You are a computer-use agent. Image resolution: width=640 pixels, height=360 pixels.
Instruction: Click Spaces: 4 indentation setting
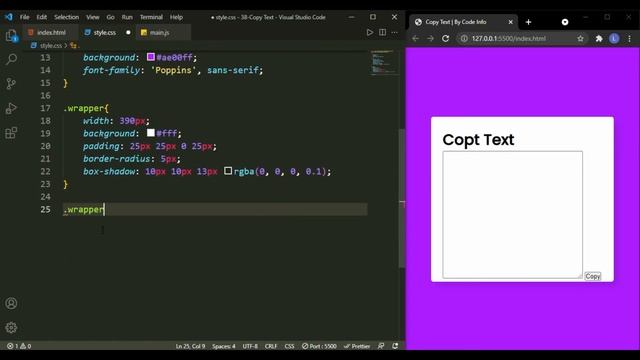coord(224,346)
